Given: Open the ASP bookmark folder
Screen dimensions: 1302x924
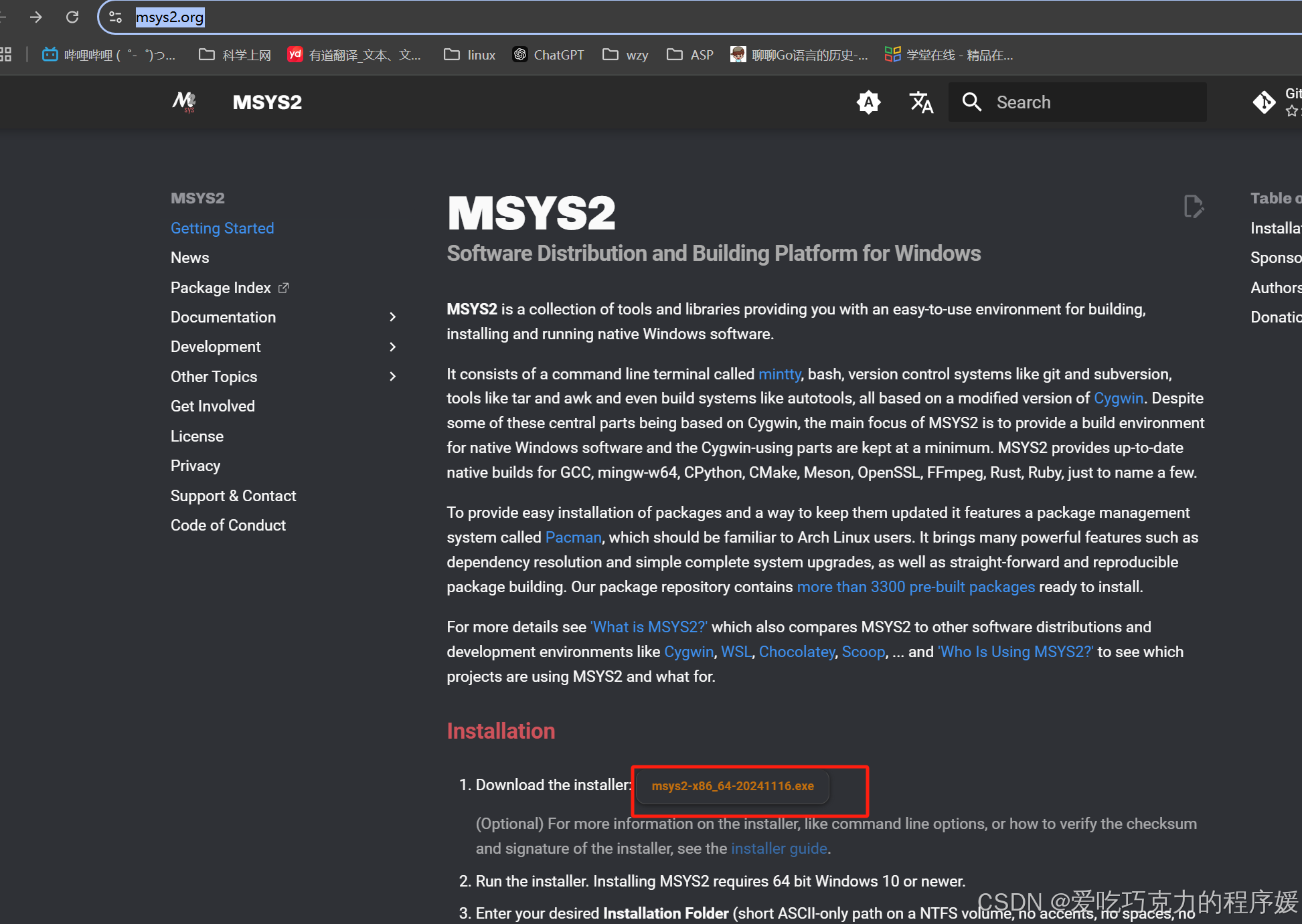Looking at the screenshot, I should (690, 55).
